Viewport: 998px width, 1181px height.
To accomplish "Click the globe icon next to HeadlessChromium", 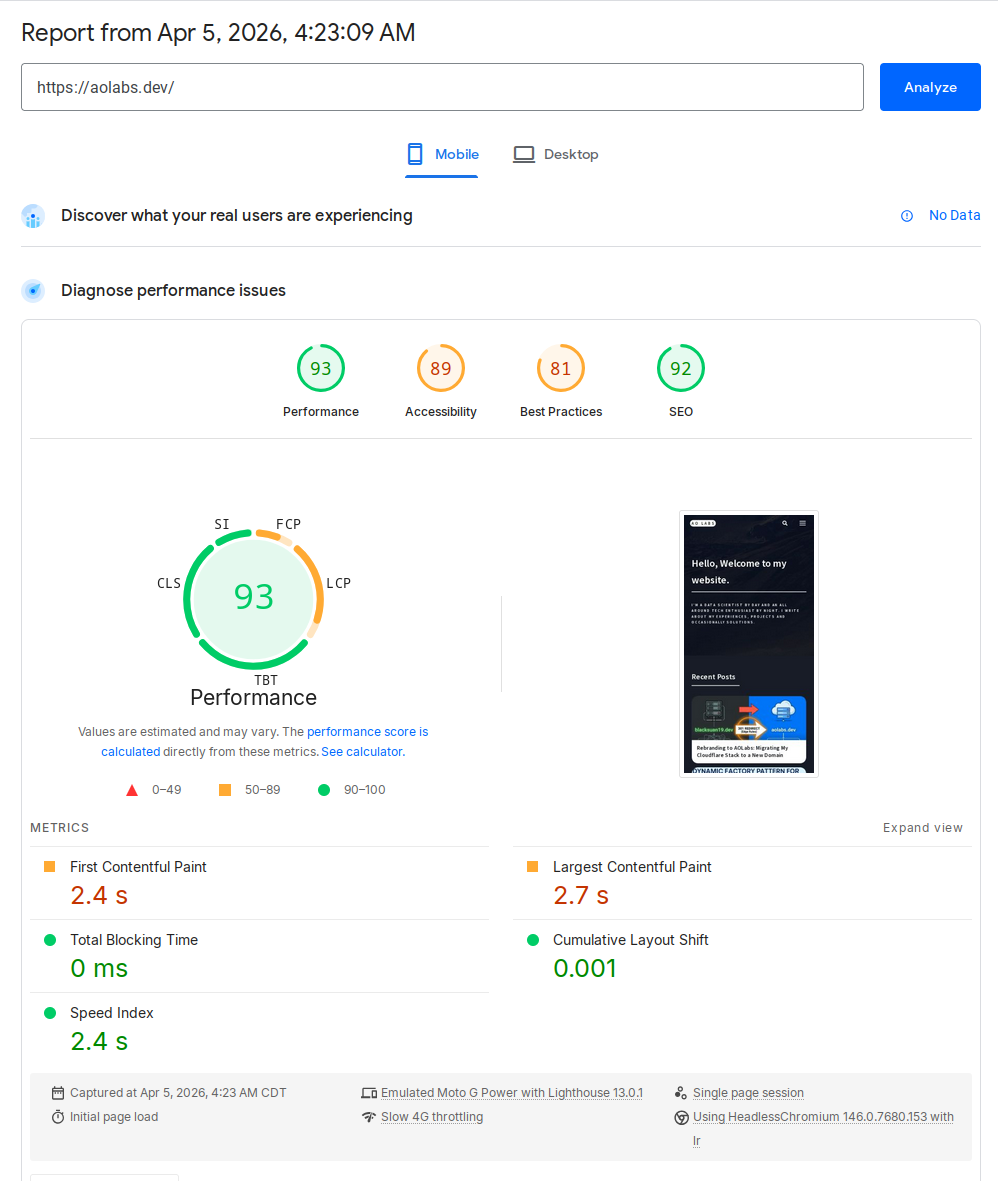I will (682, 1116).
